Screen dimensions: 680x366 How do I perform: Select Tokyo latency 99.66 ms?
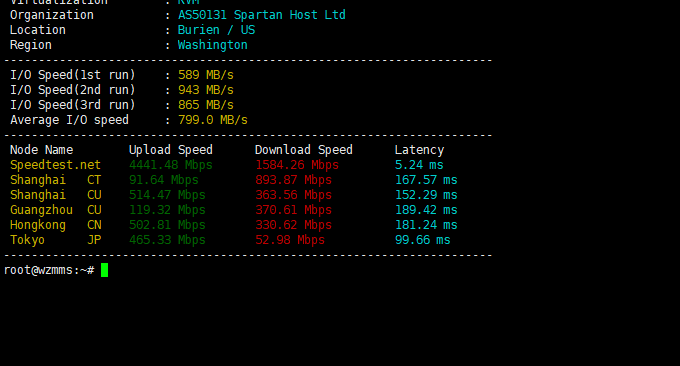tap(422, 240)
